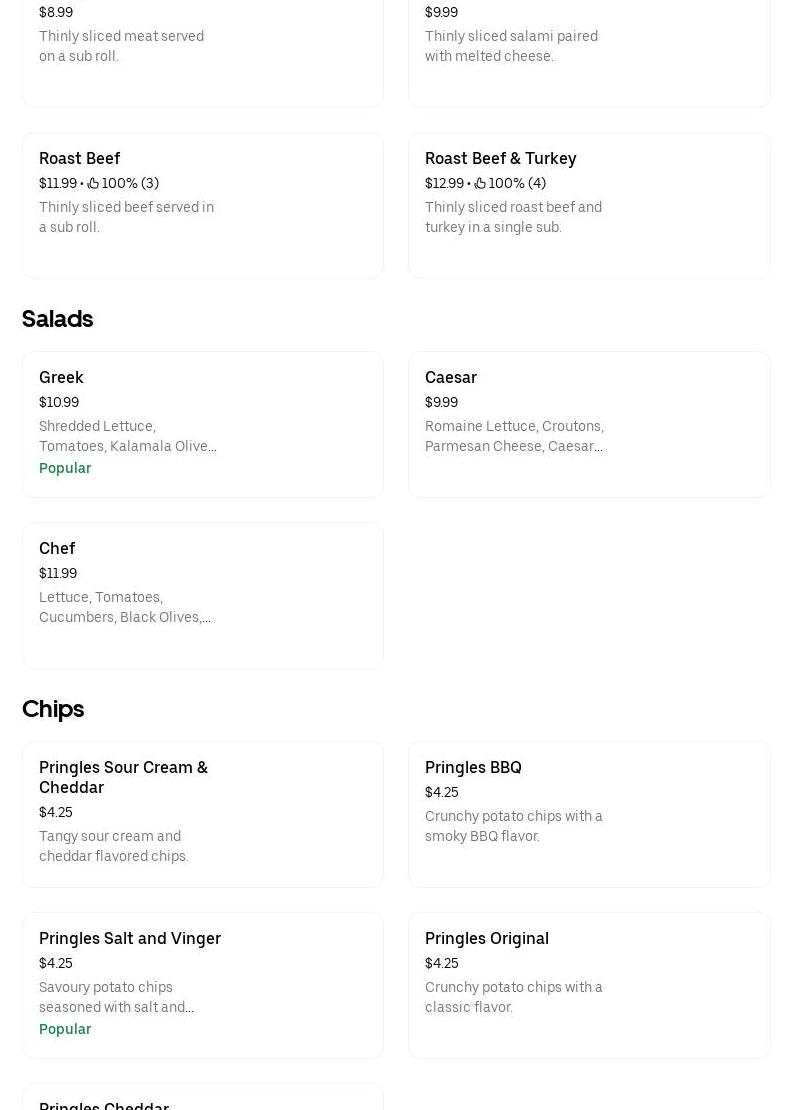Select the Pringles BBQ chips card
The image size is (804, 1110).
(589, 814)
